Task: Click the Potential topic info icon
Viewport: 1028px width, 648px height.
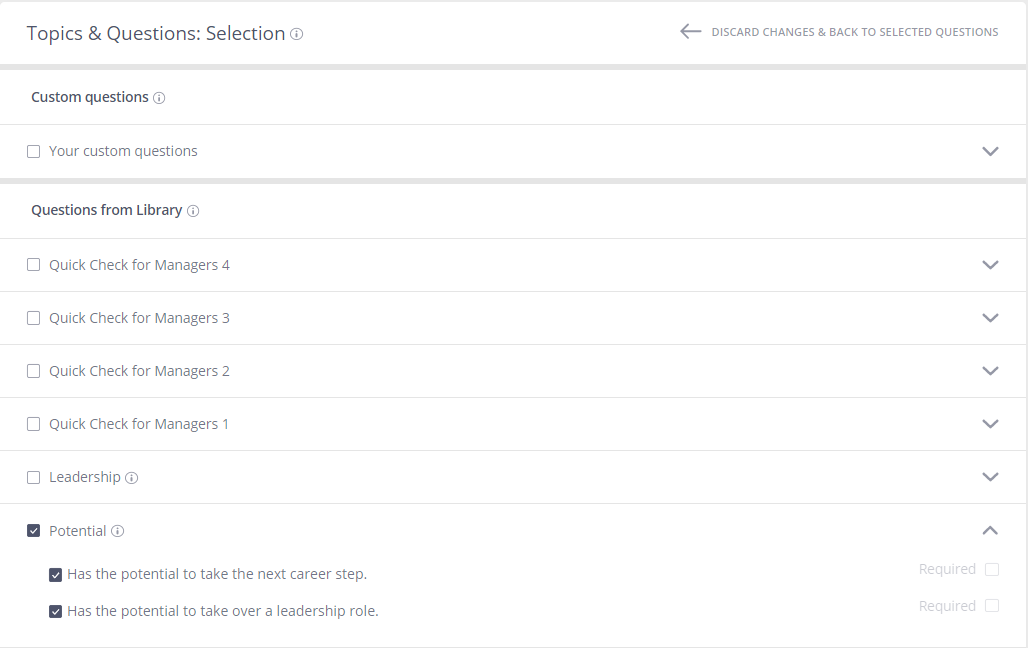Action: point(117,531)
